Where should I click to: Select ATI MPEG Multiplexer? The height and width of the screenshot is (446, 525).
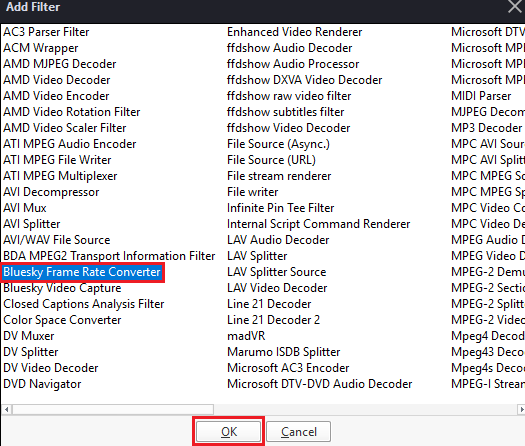coord(60,176)
